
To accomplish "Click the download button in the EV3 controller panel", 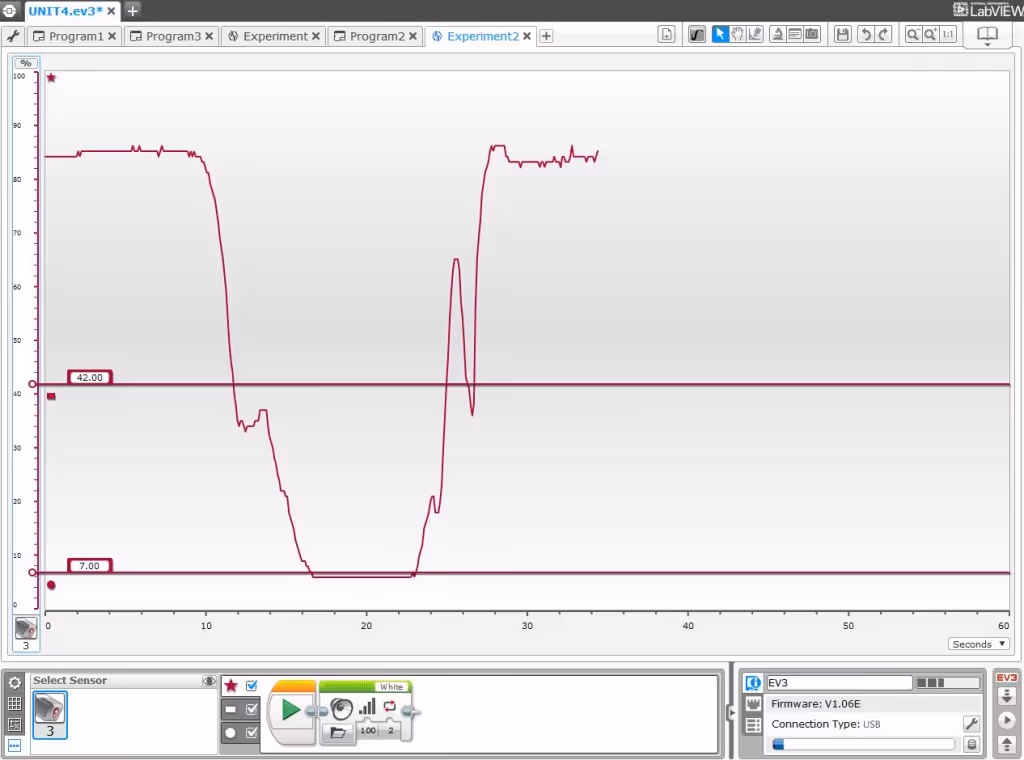I will click(x=1007, y=694).
